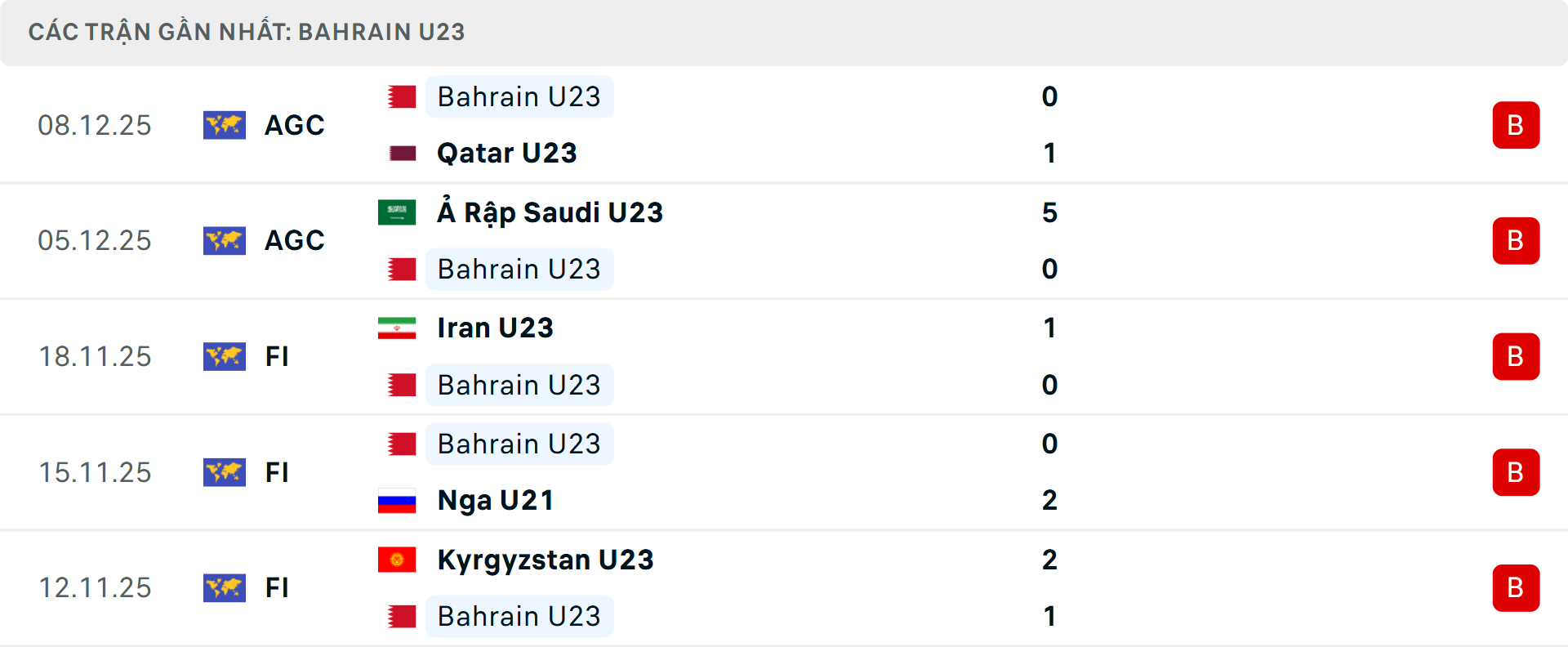Select the date 08.12.25
Screen dimensions: 1568x647
95,125
